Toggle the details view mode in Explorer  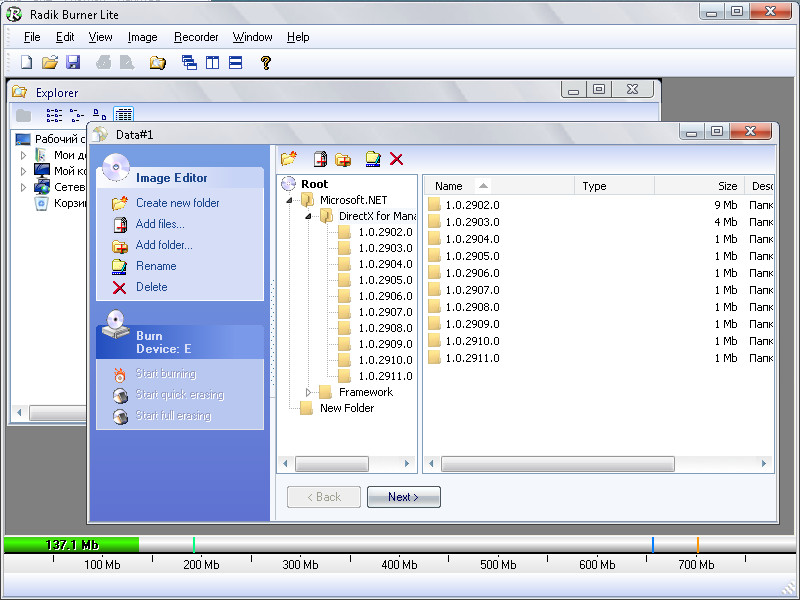(123, 115)
